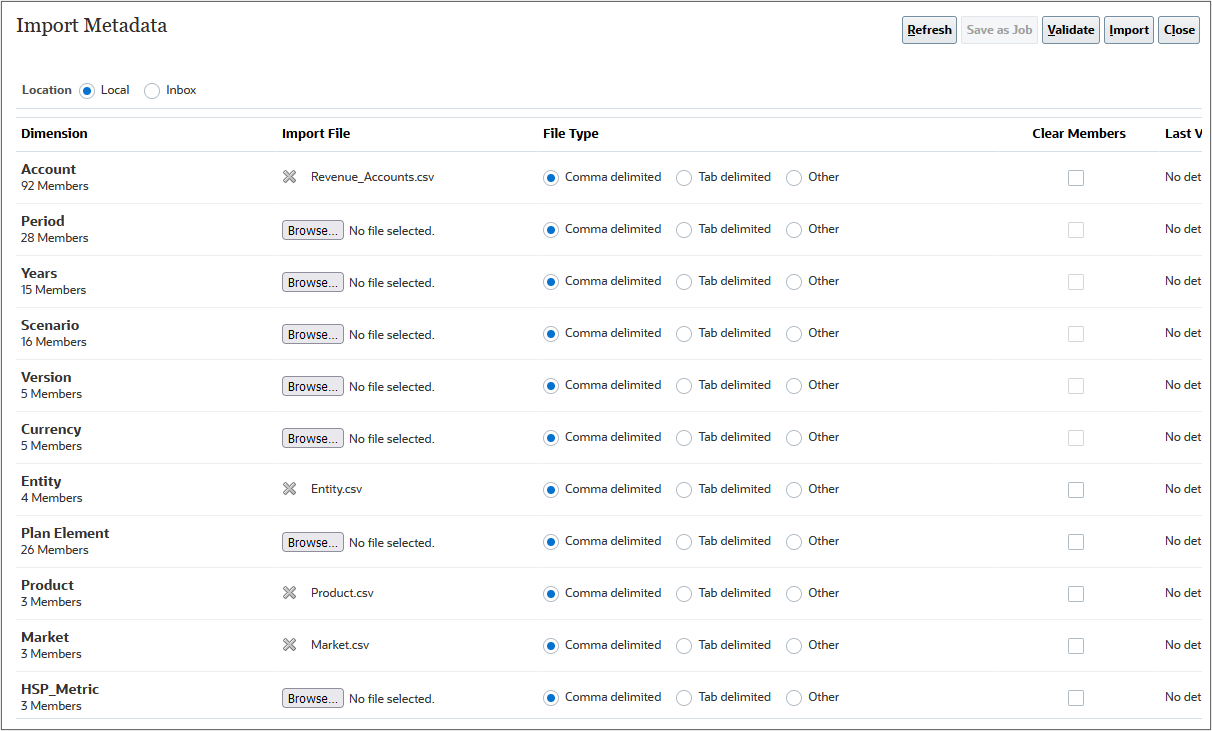Viewport: 1212px width, 731px height.
Task: Clear the Product.csv file selection
Action: tap(290, 593)
